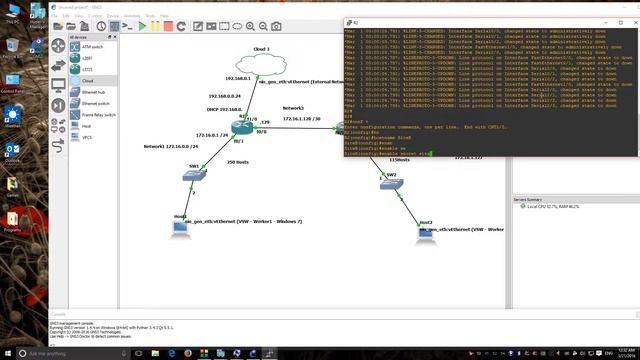Click the Zoom out magnifier icon
640x360 pixels.
tap(263, 27)
